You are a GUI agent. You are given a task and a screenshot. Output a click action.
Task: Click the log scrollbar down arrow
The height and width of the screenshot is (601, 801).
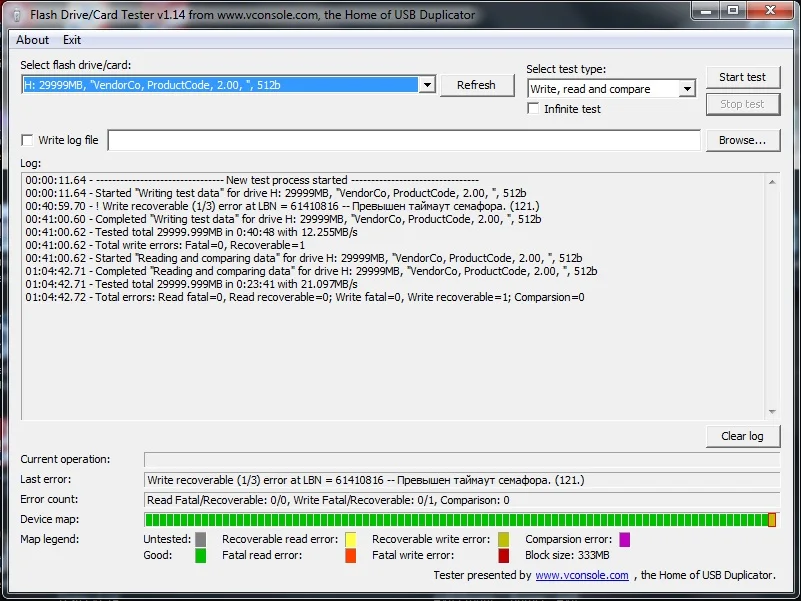[772, 412]
